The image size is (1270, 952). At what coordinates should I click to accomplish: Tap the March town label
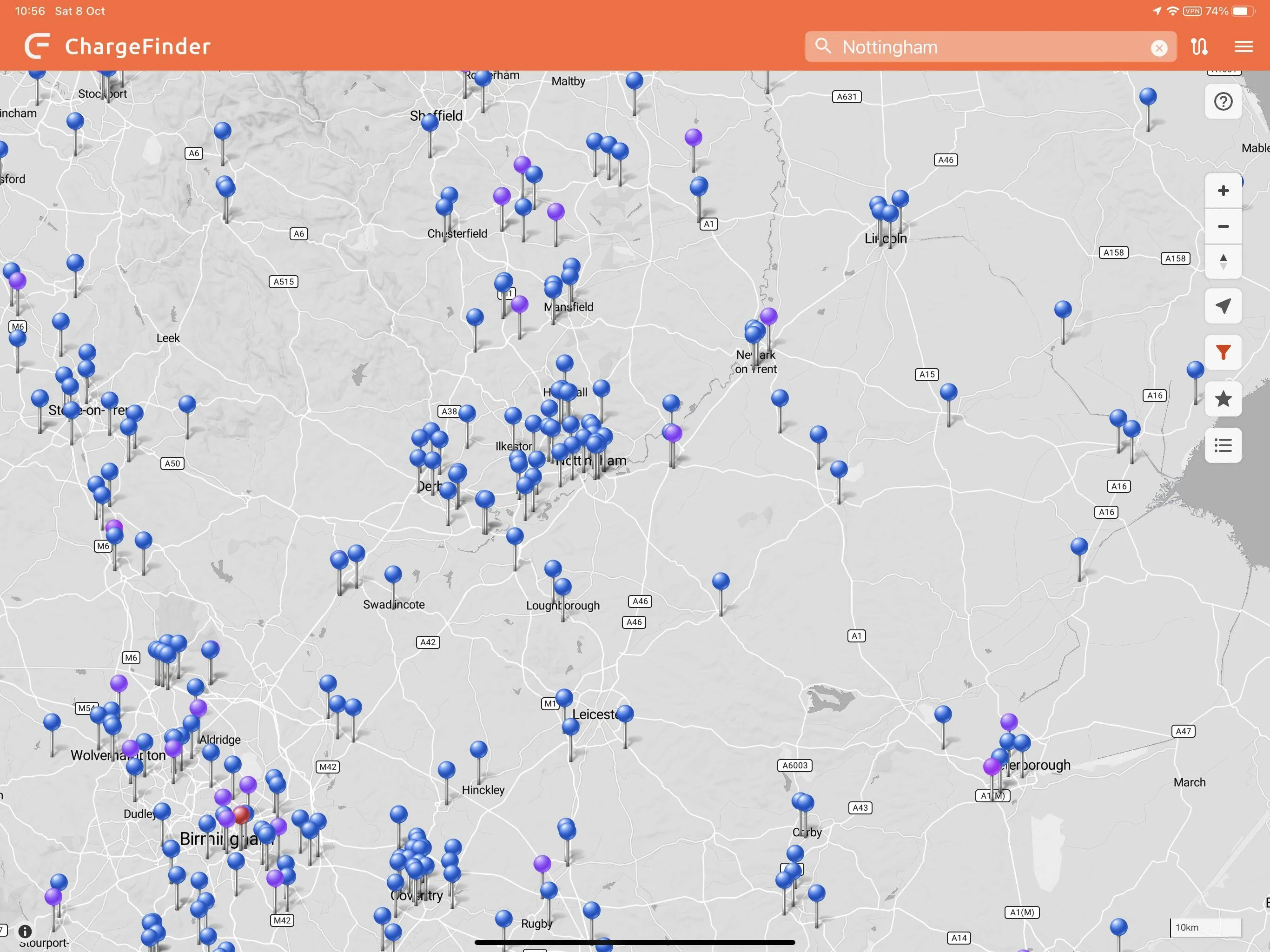point(1189,783)
